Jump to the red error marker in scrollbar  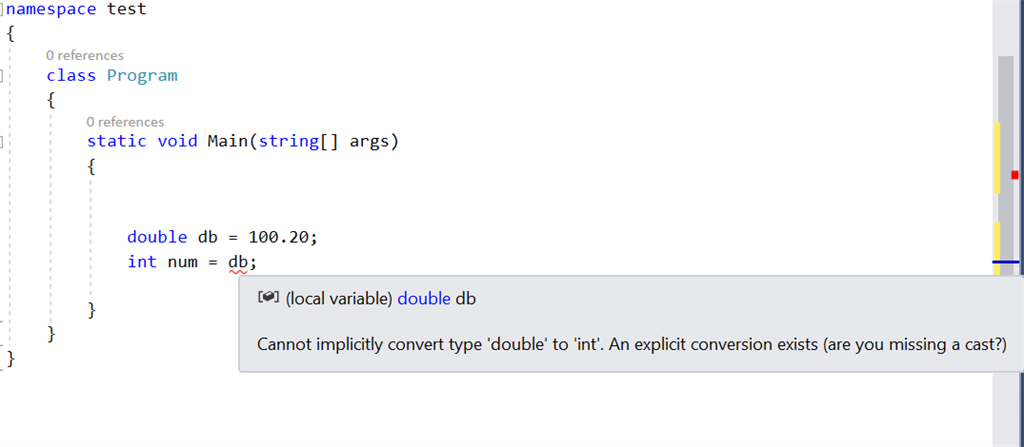click(1015, 174)
